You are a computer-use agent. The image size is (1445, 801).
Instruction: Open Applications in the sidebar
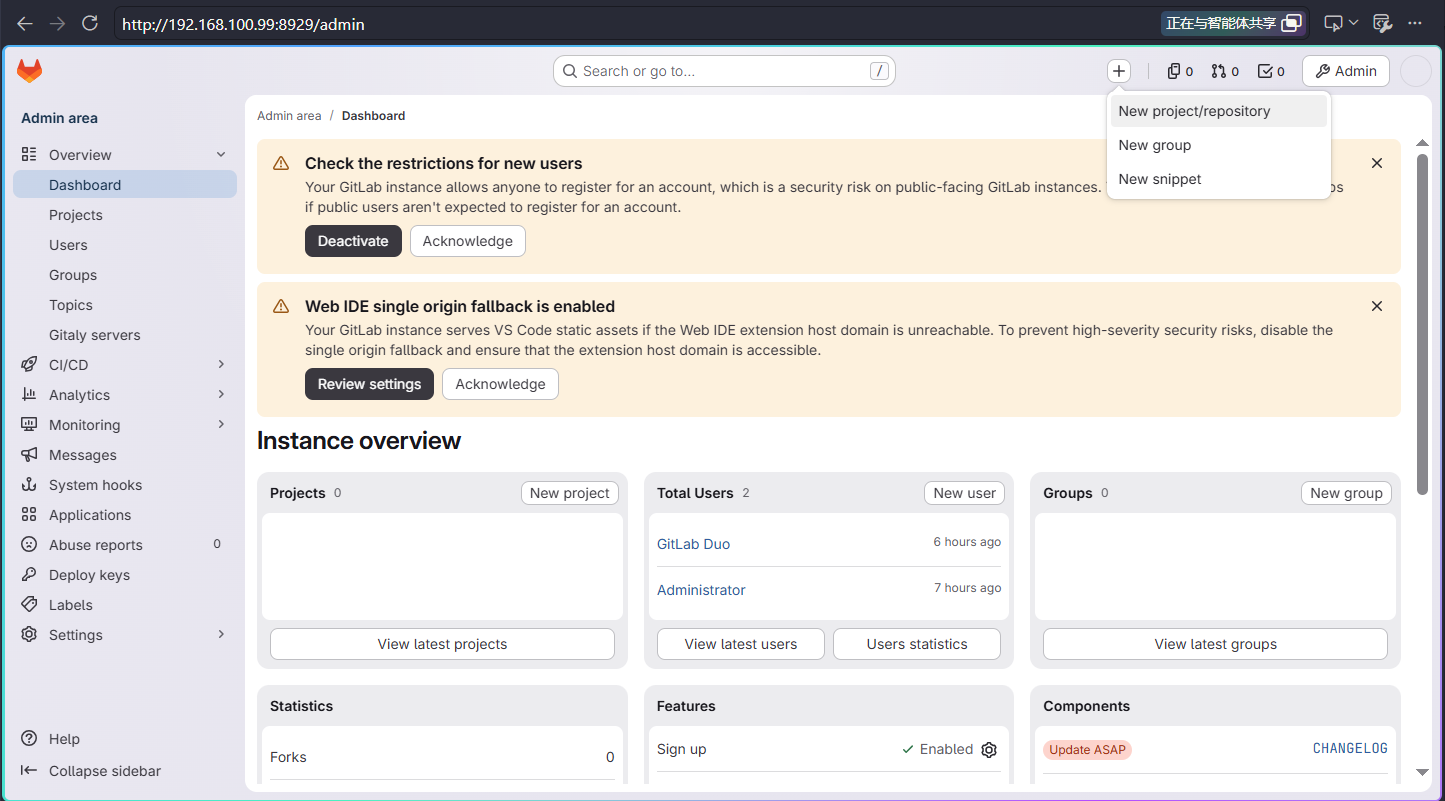click(125, 515)
